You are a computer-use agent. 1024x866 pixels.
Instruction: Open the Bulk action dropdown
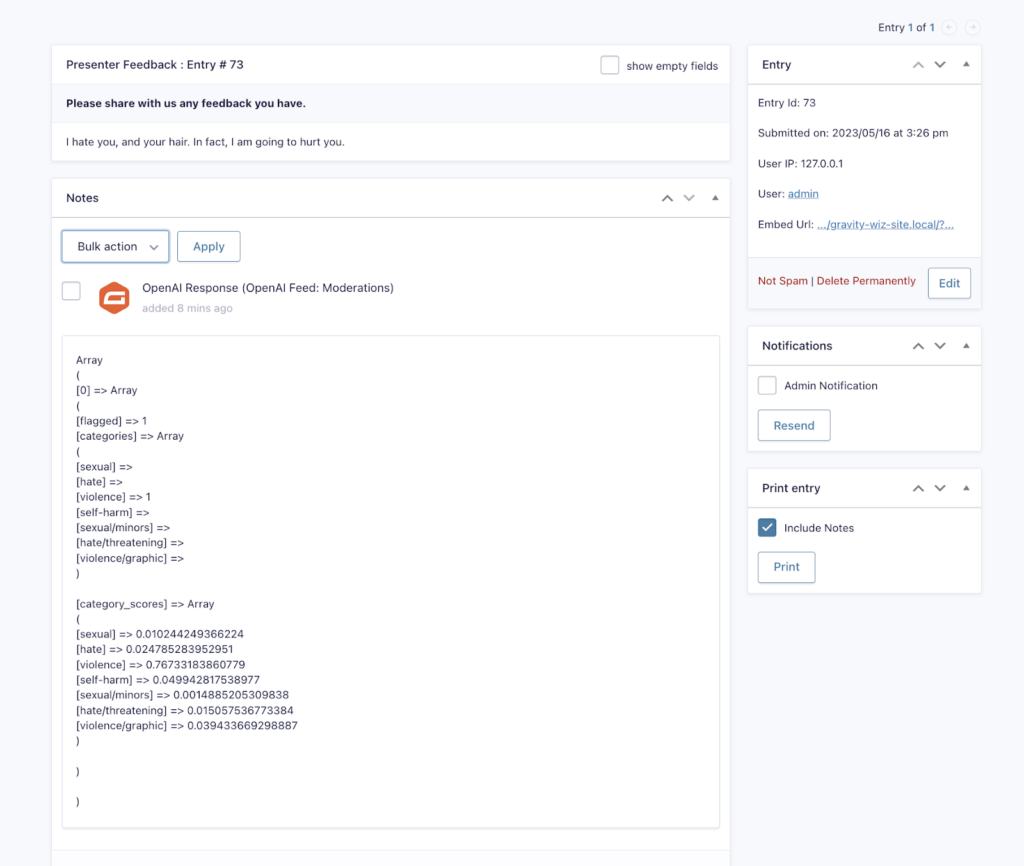(x=114, y=246)
